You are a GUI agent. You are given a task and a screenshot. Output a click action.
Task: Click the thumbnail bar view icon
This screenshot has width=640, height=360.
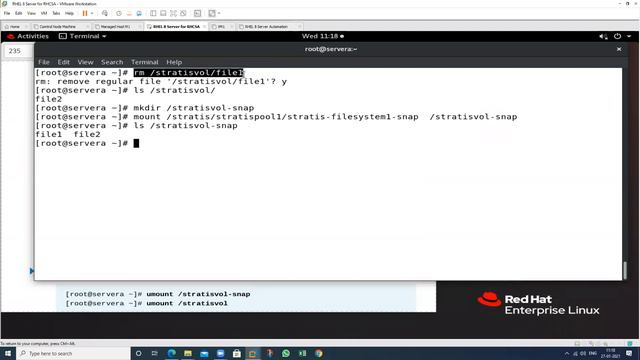click(163, 13)
